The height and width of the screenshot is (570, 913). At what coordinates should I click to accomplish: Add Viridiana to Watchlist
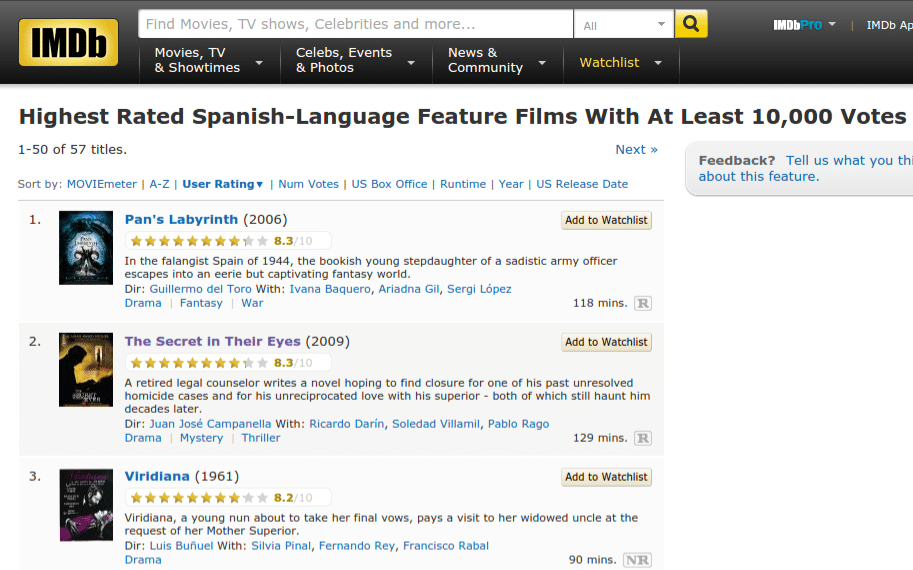(x=606, y=477)
